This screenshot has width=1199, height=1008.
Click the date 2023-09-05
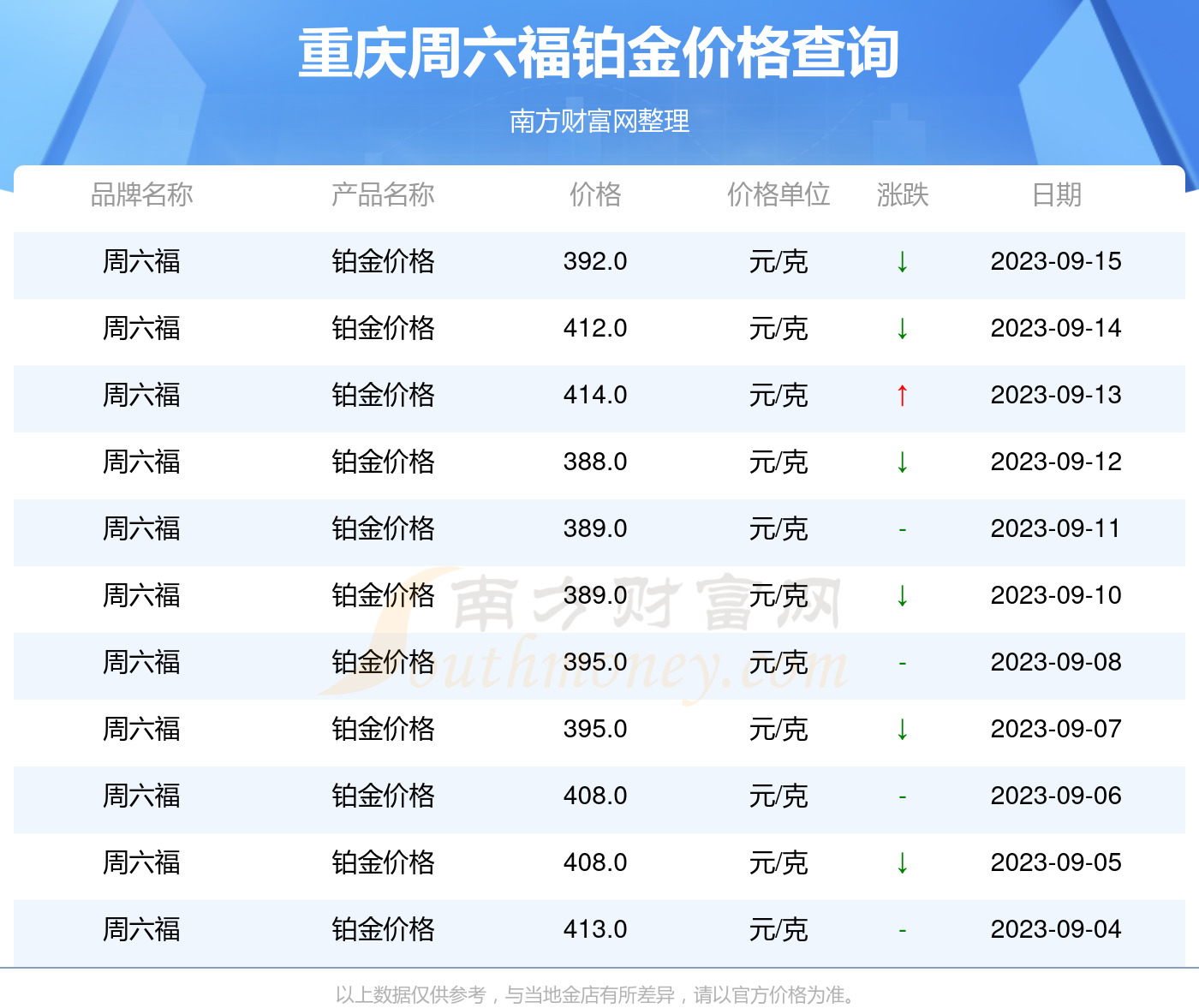(1056, 862)
